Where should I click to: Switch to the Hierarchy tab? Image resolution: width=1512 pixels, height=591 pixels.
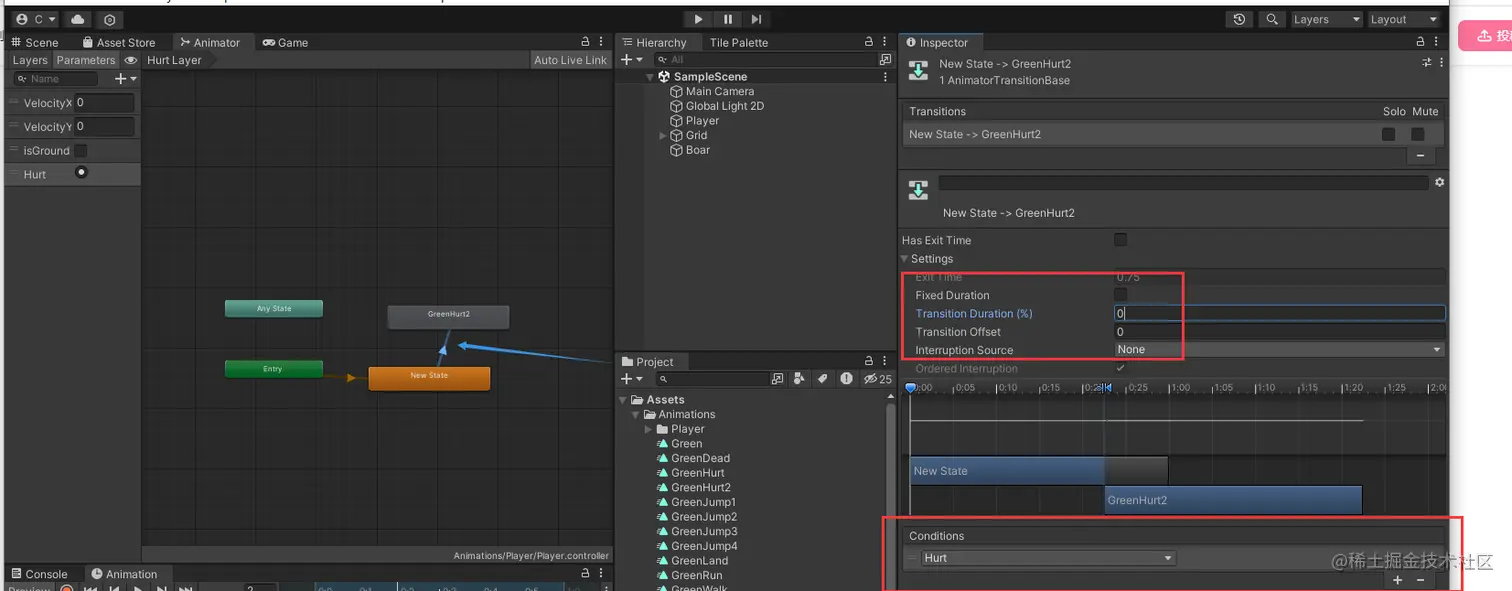(x=654, y=42)
